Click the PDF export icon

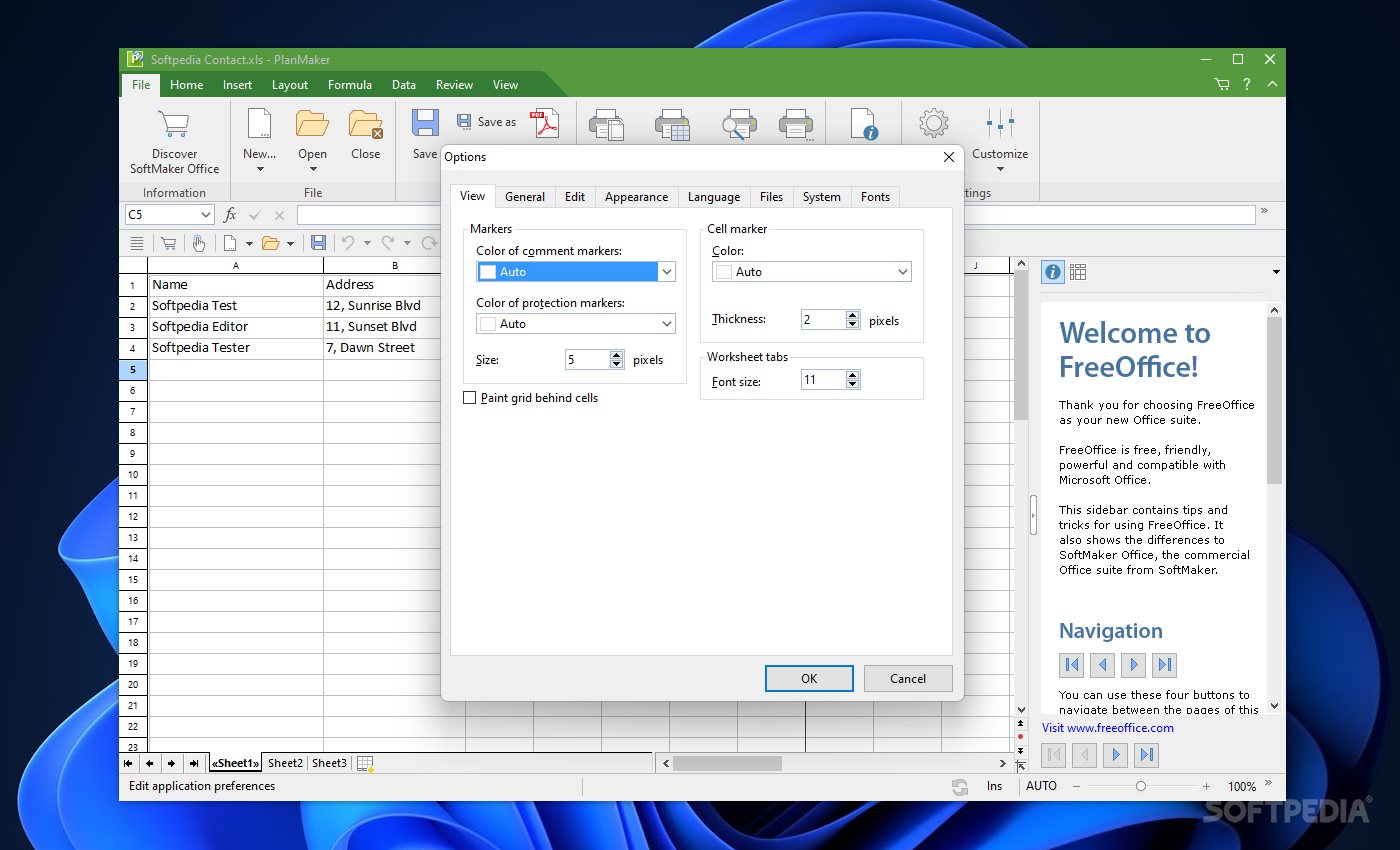(545, 123)
